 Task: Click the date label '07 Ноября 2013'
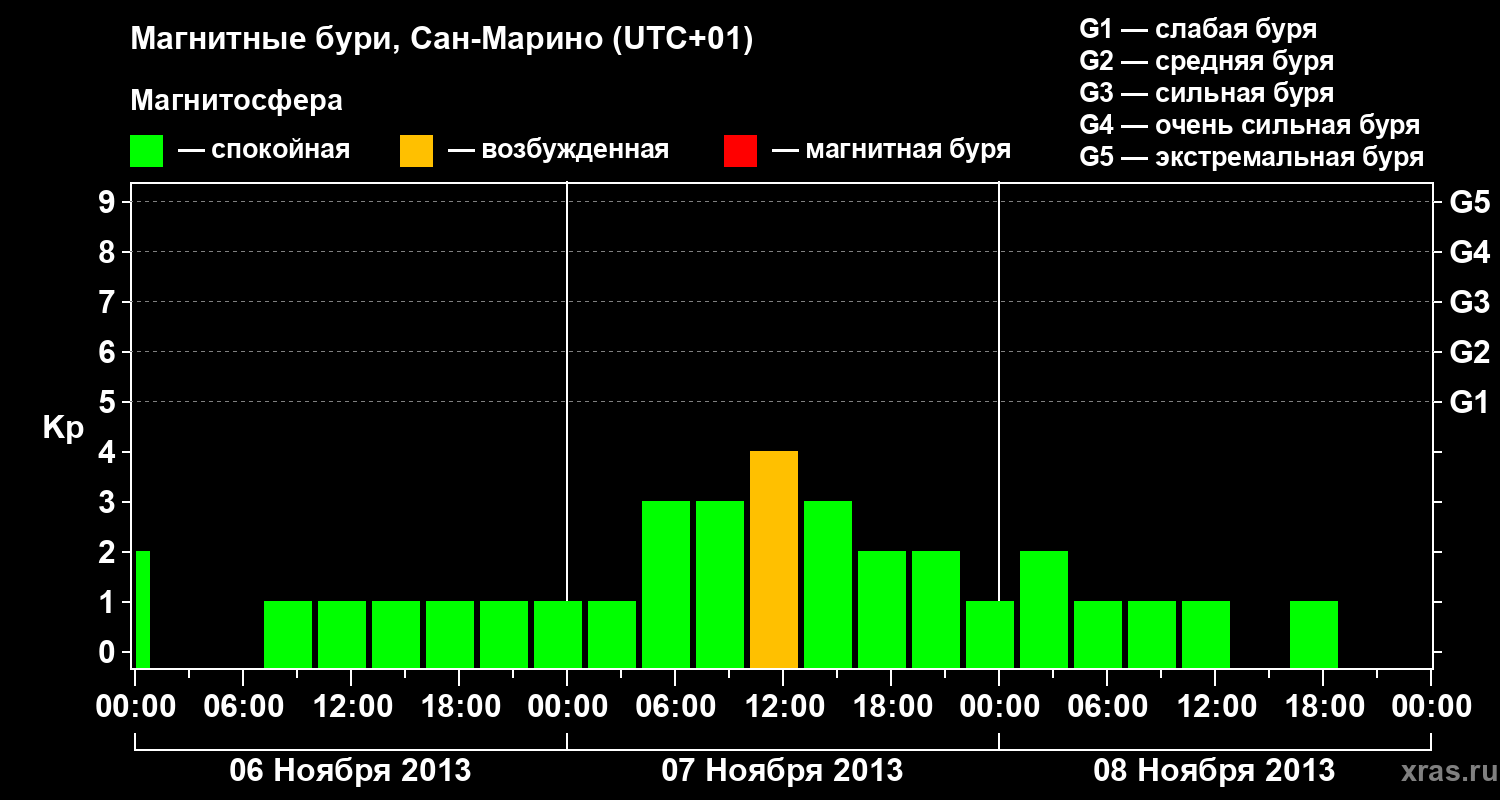click(x=782, y=771)
